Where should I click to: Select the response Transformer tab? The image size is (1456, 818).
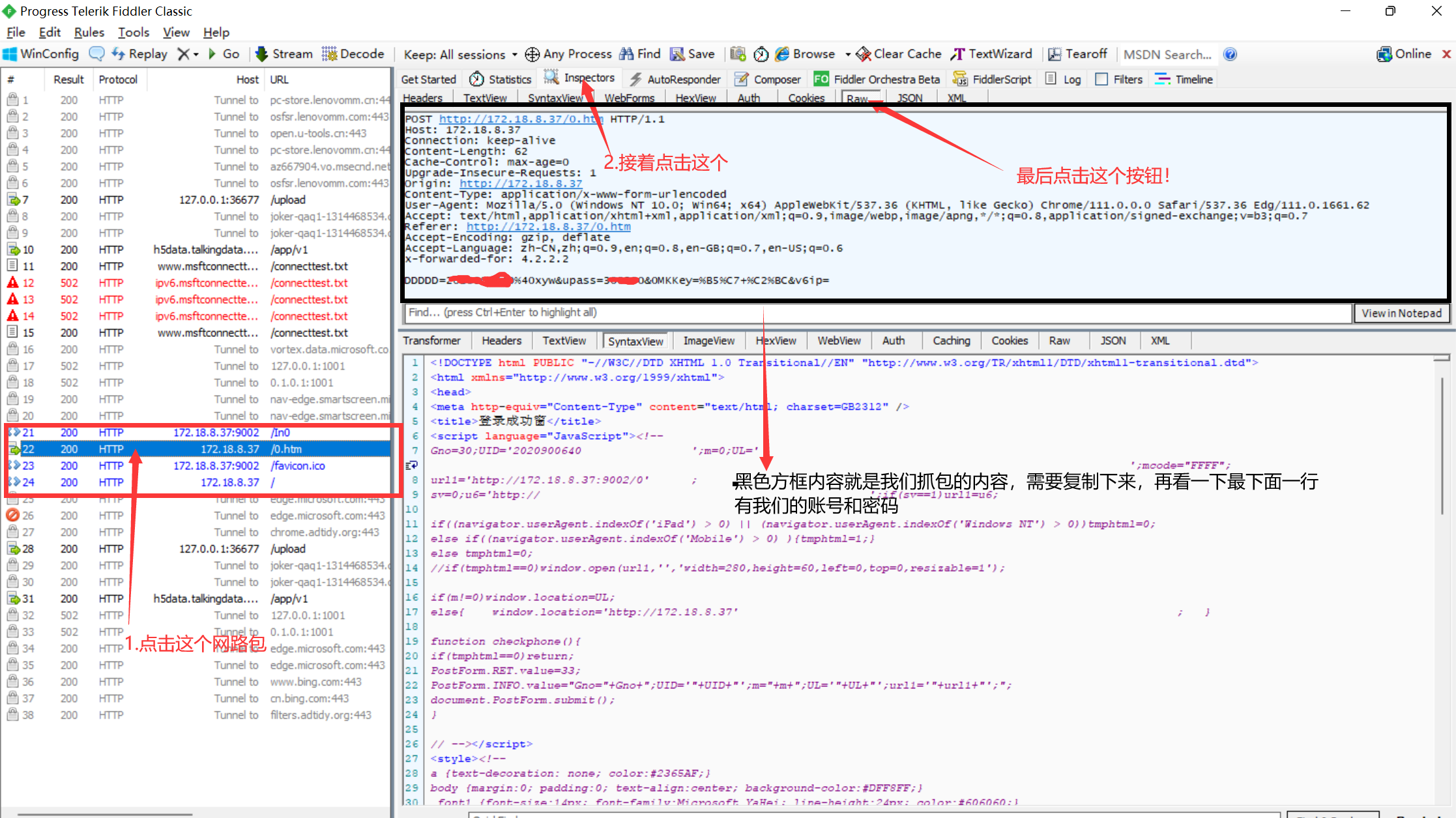pos(431,340)
